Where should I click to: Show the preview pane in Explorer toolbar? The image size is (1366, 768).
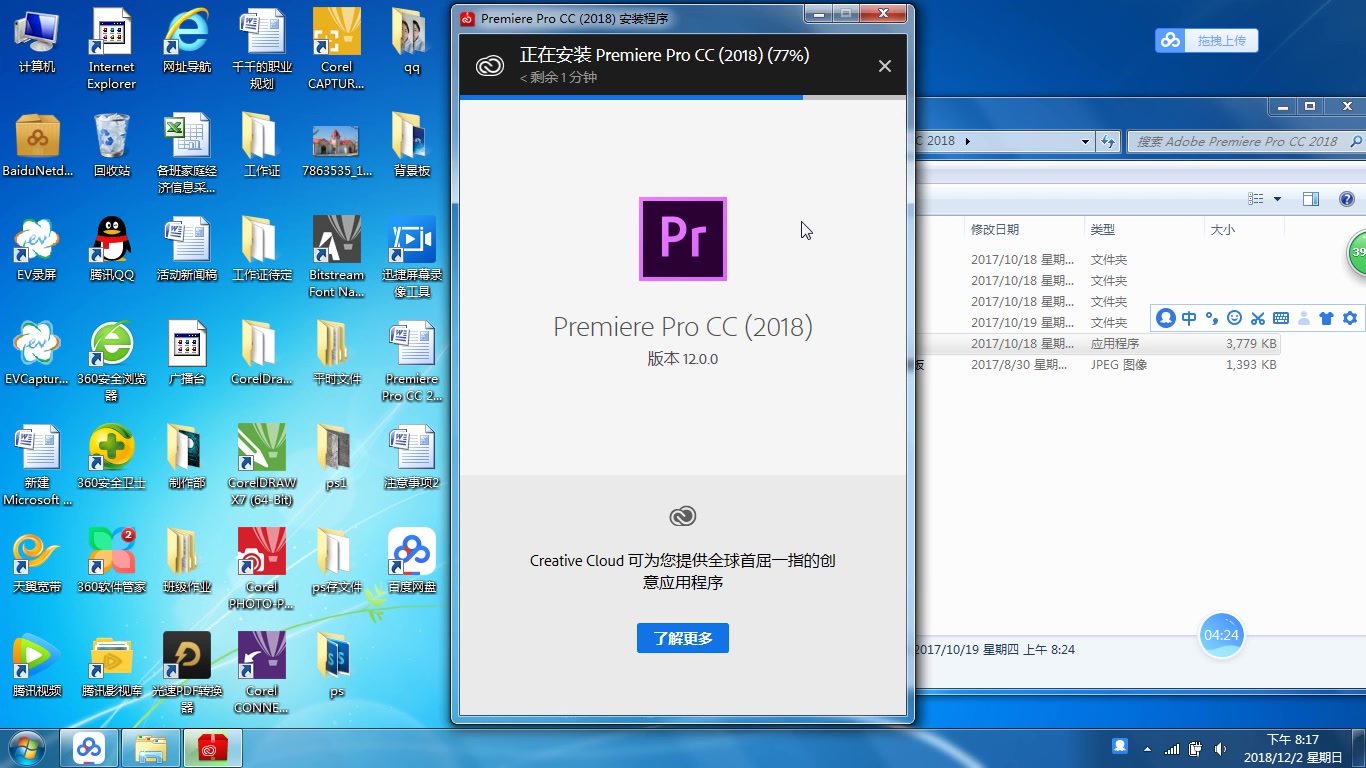[1311, 199]
